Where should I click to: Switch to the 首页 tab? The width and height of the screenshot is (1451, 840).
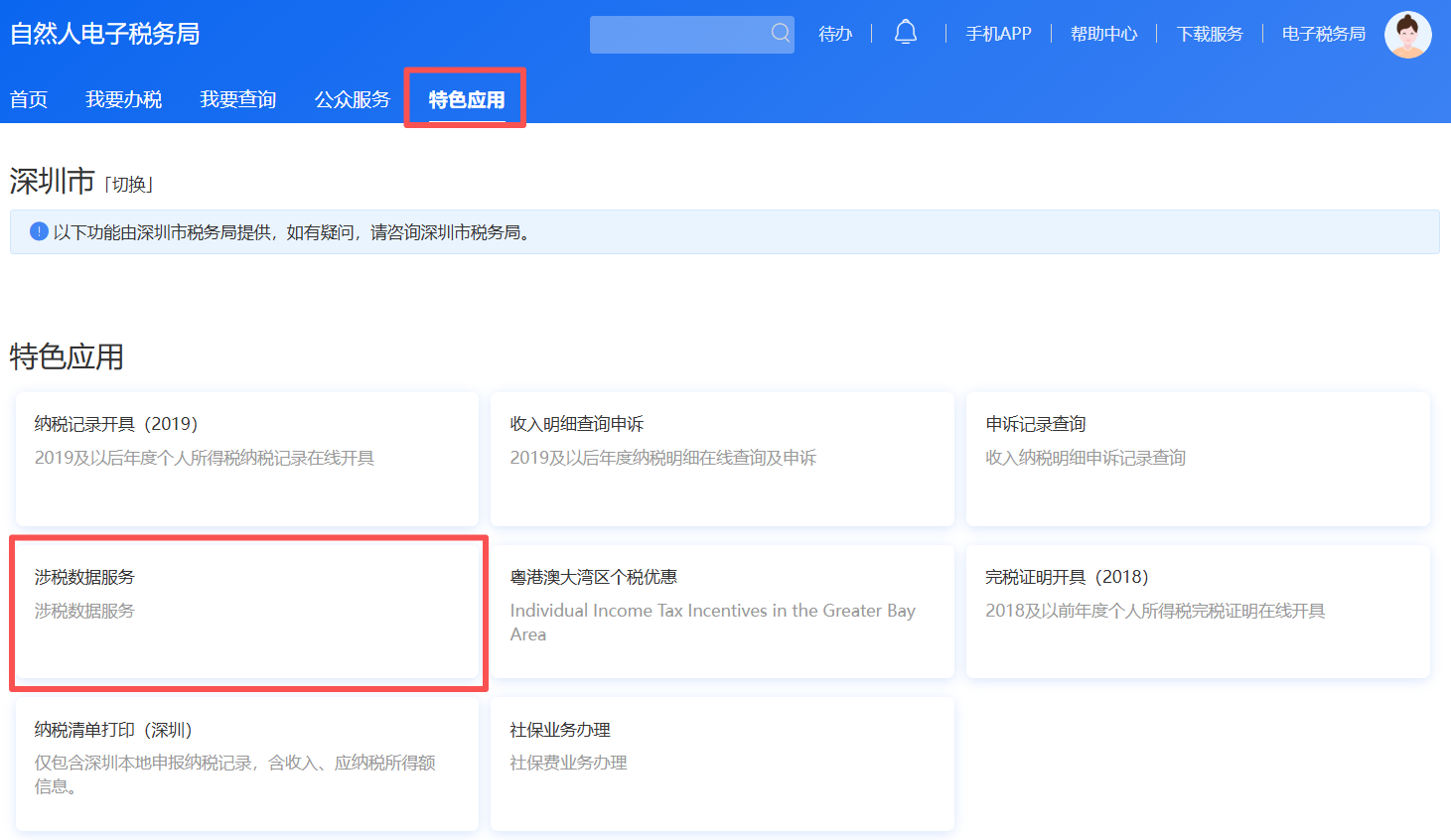(x=29, y=99)
